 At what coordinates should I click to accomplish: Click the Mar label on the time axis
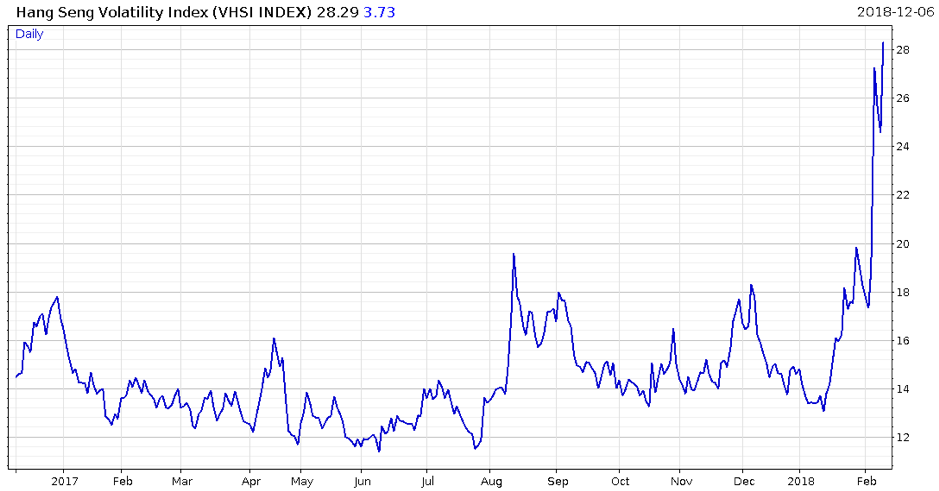click(x=181, y=480)
